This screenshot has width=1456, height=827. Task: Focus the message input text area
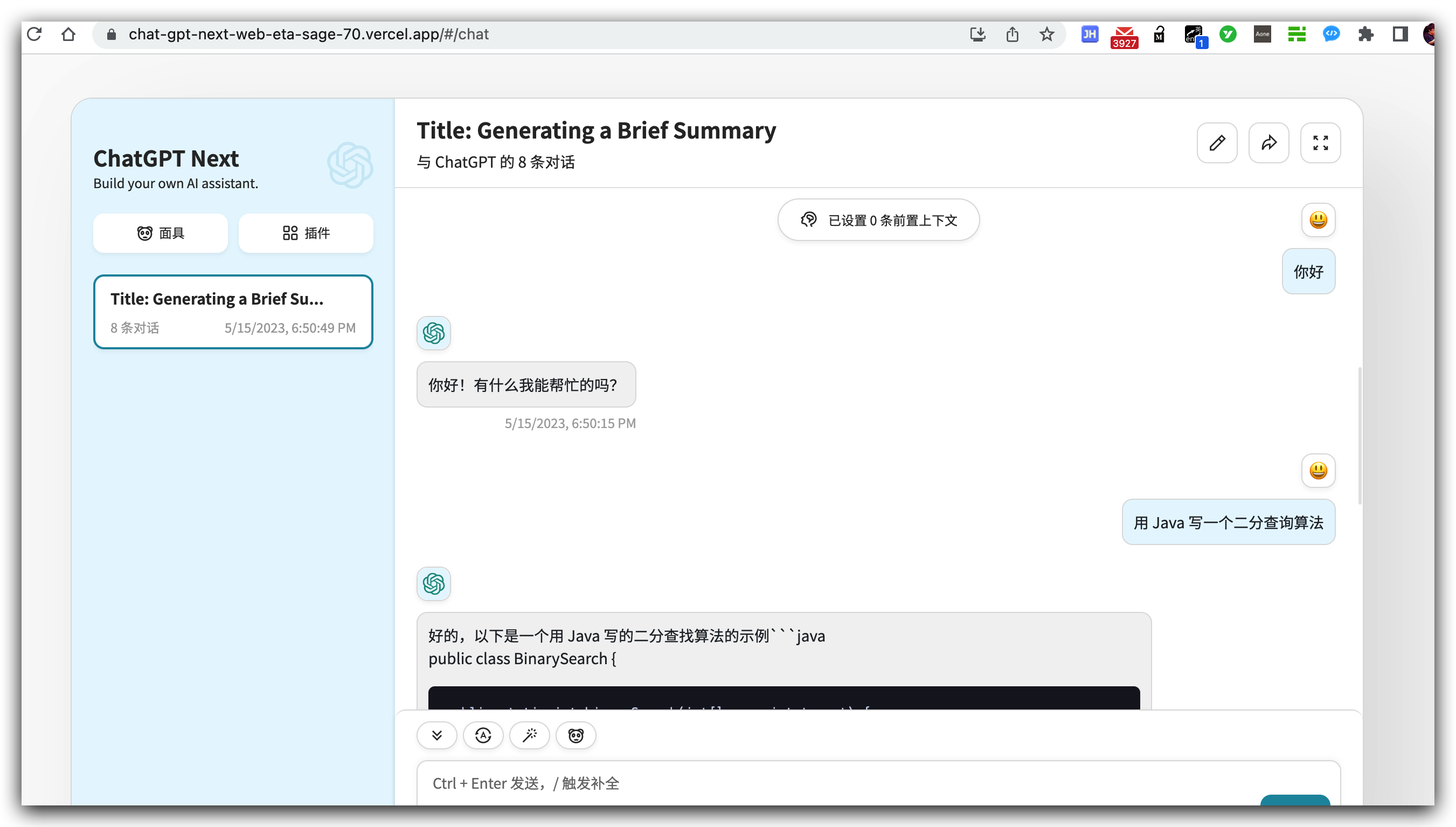pyautogui.click(x=878, y=783)
